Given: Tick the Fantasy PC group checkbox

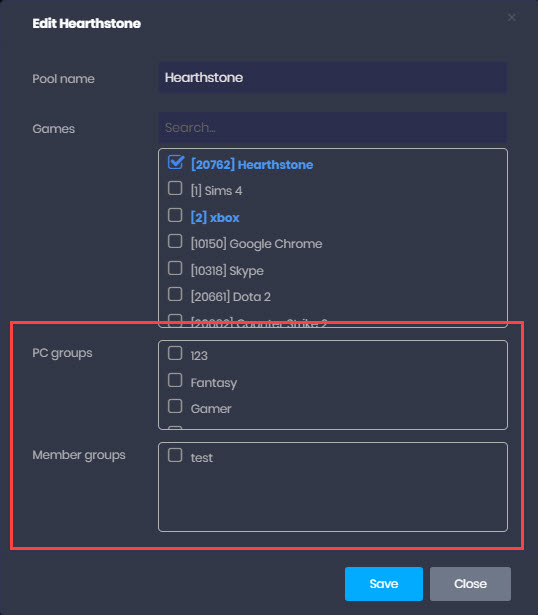Looking at the screenshot, I should coord(175,380).
